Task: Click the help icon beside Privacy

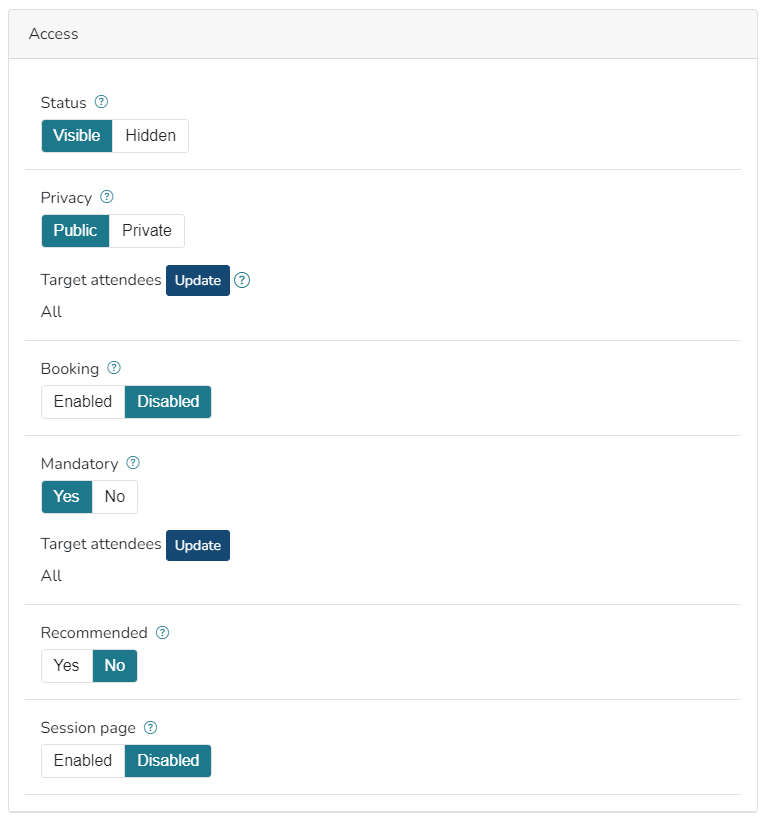Action: (x=107, y=197)
